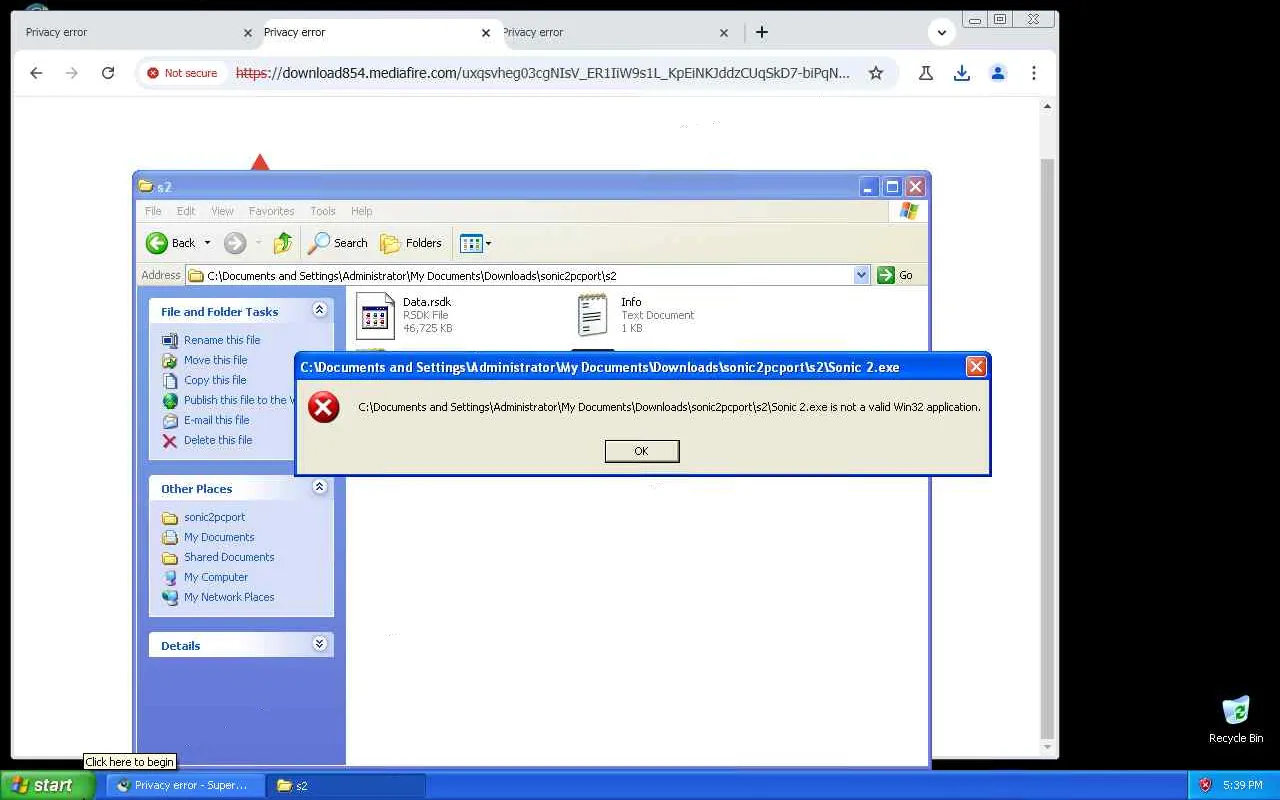Click the Go button next to address

[895, 275]
